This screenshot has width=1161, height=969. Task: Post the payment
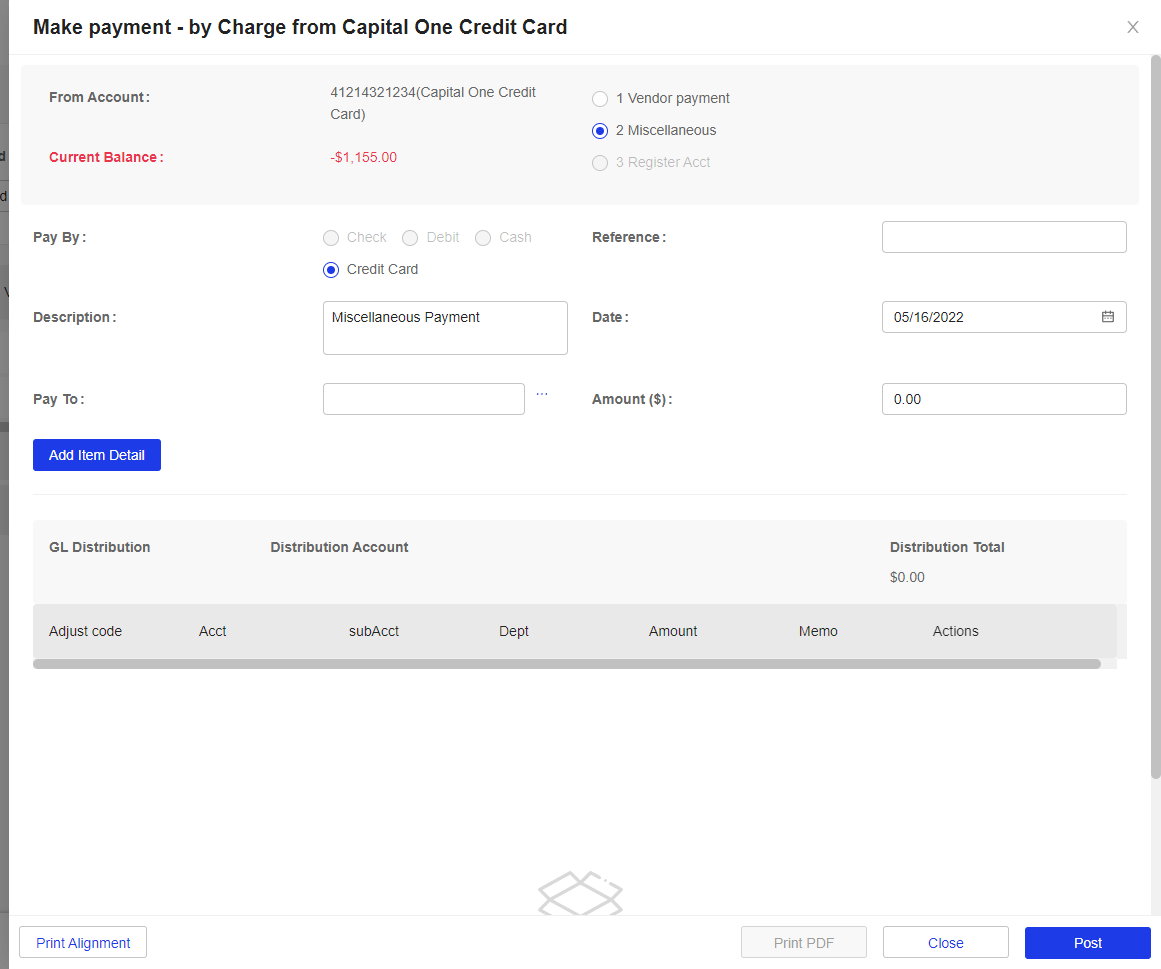[x=1088, y=942]
